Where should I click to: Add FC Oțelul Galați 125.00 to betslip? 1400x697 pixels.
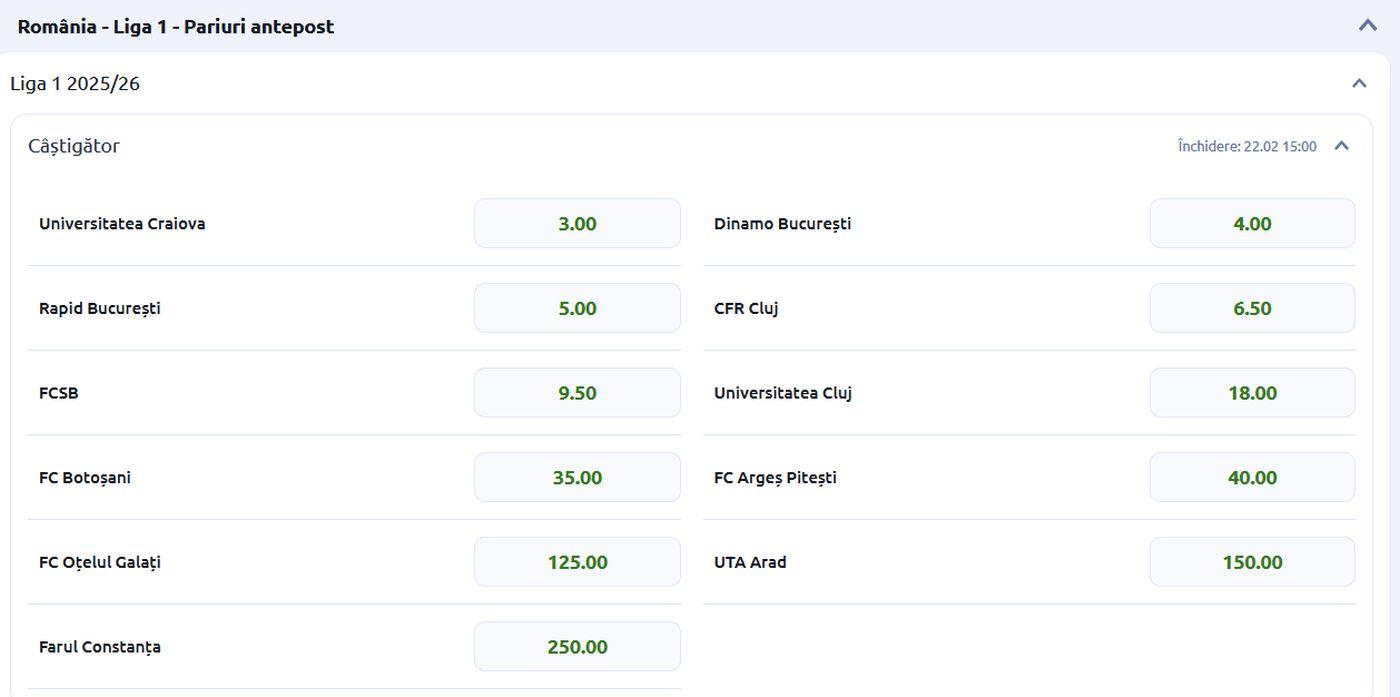(x=577, y=562)
